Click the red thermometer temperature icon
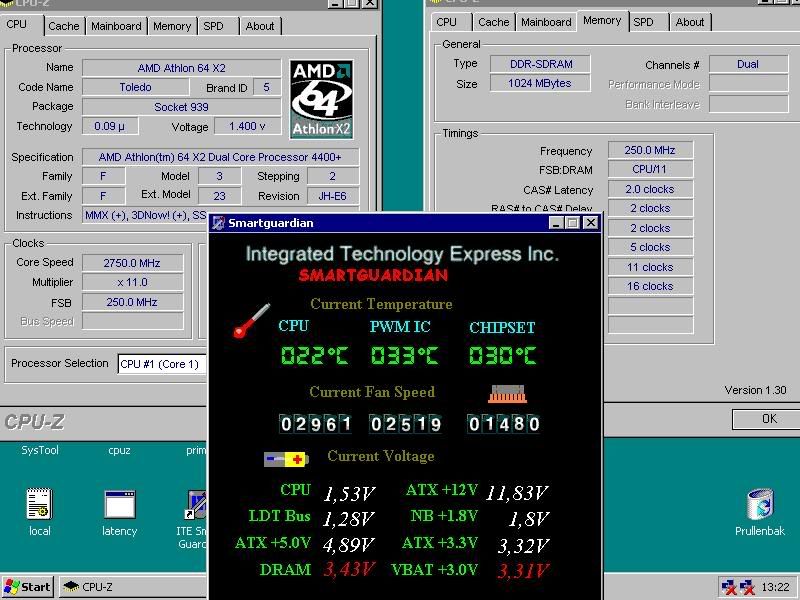 click(252, 320)
